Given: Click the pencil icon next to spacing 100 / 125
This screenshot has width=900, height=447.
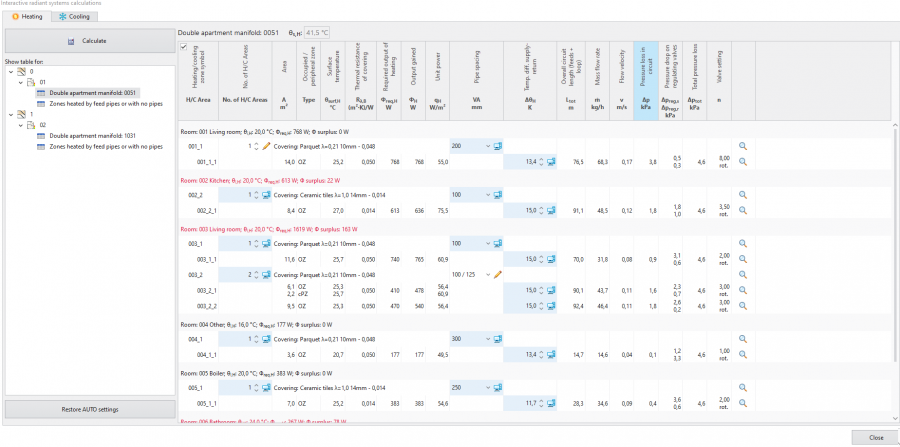Looking at the screenshot, I should click(497, 274).
